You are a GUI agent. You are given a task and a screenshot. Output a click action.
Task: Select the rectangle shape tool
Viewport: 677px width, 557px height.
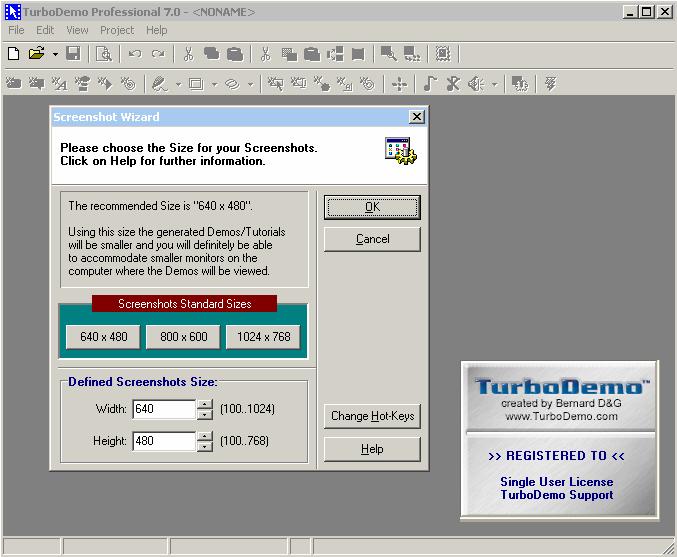tap(196, 84)
